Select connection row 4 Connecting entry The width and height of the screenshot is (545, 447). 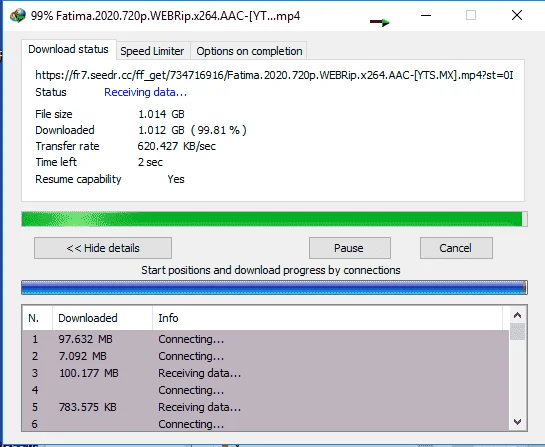(266, 390)
